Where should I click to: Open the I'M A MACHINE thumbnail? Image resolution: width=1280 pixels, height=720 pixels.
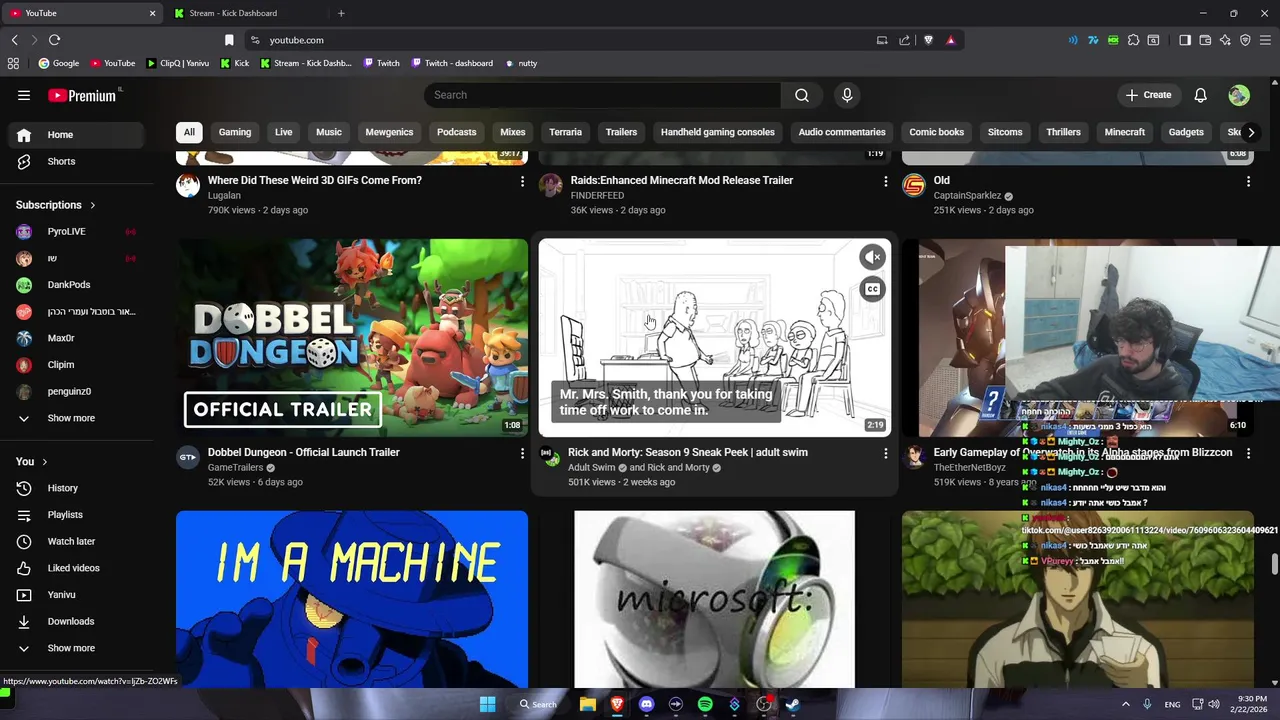tap(352, 600)
